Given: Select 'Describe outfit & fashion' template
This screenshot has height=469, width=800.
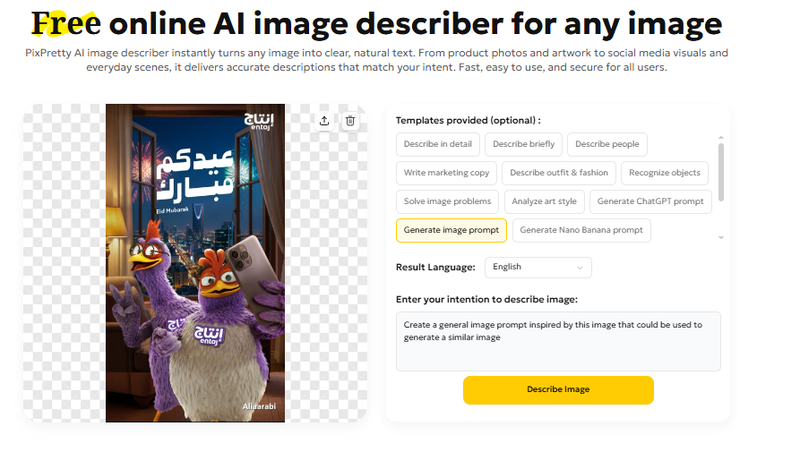Looking at the screenshot, I should click(558, 173).
